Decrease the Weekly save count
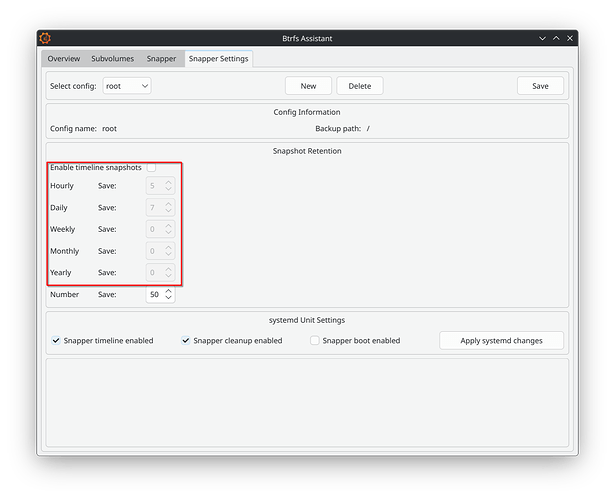Viewport: 615px width, 500px height. [x=169, y=232]
